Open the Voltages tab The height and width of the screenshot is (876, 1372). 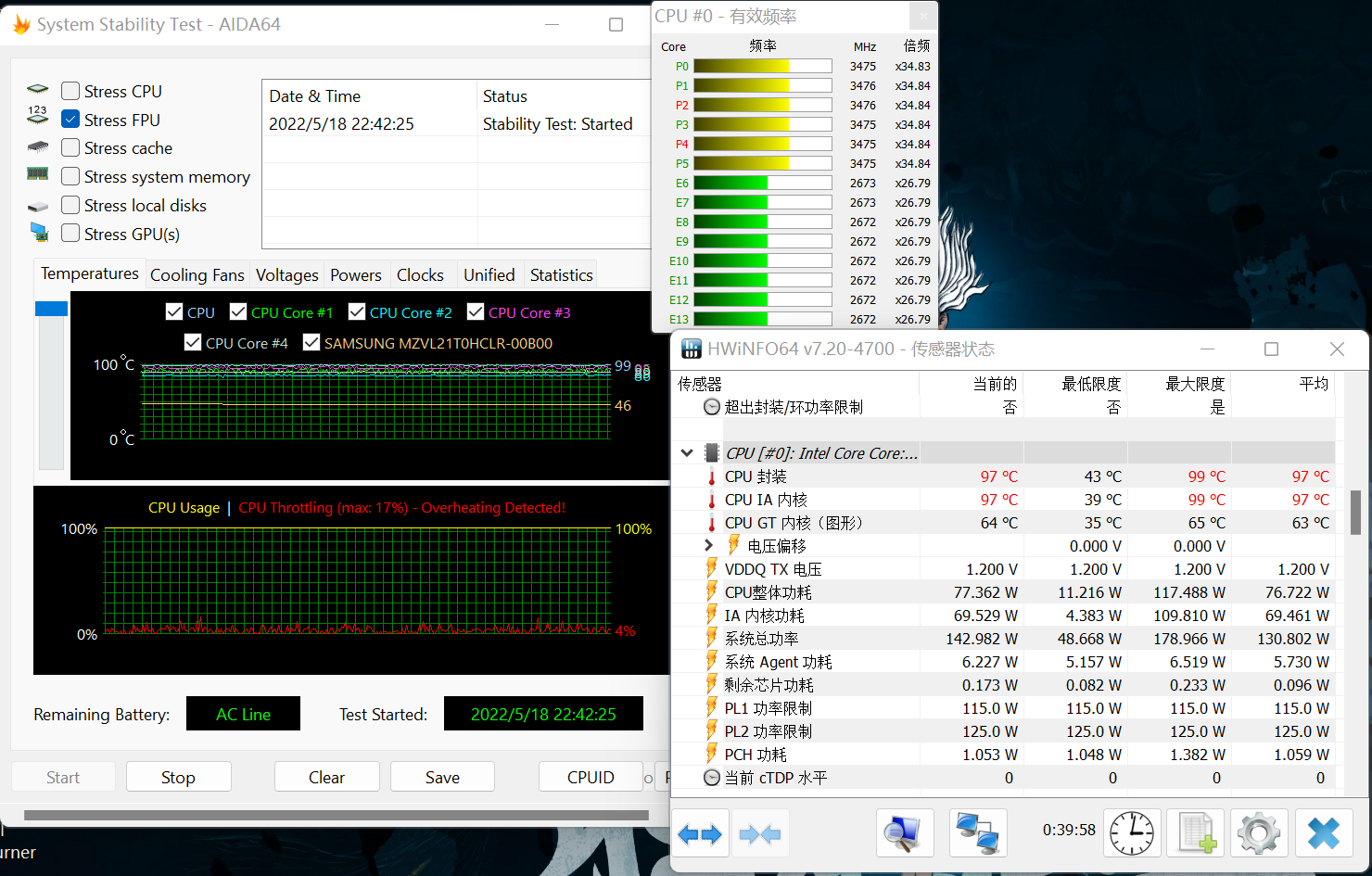287,275
